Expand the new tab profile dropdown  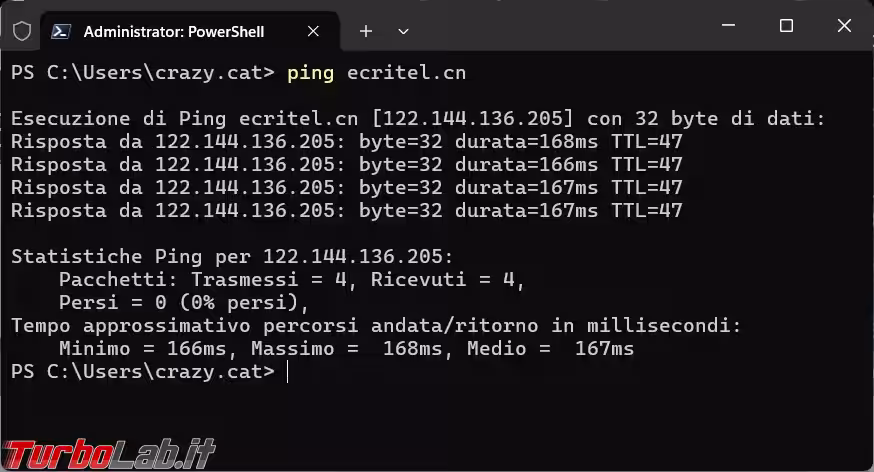403,31
